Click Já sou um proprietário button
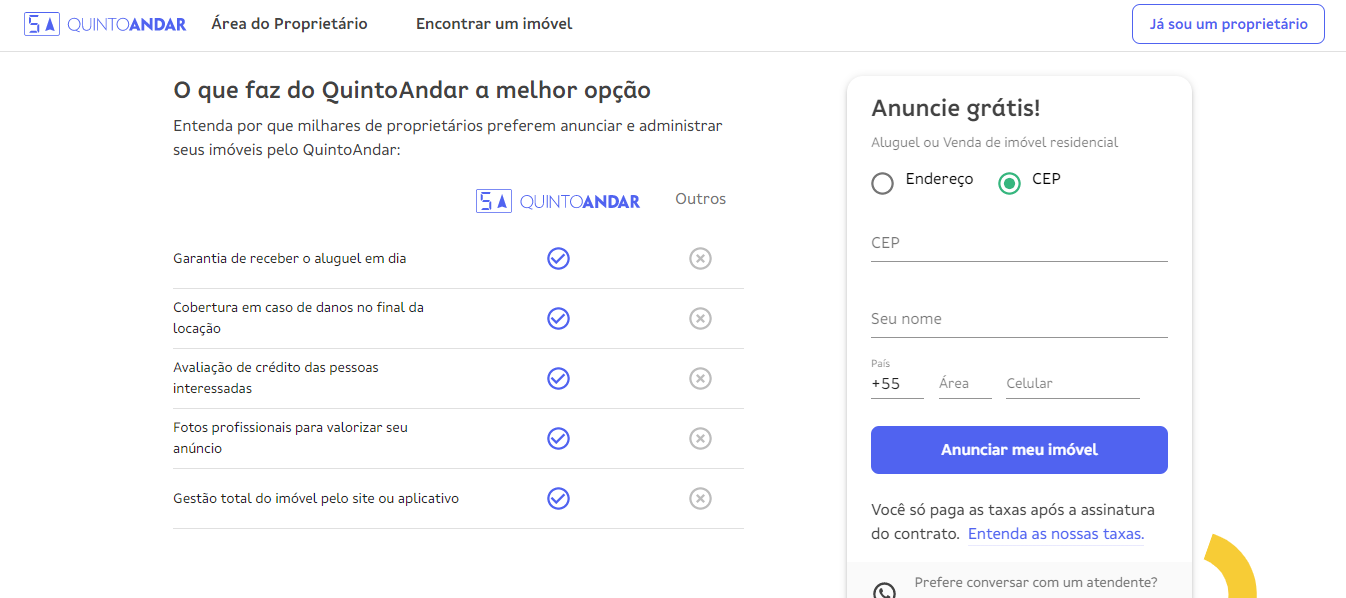This screenshot has width=1346, height=598. coord(1228,24)
